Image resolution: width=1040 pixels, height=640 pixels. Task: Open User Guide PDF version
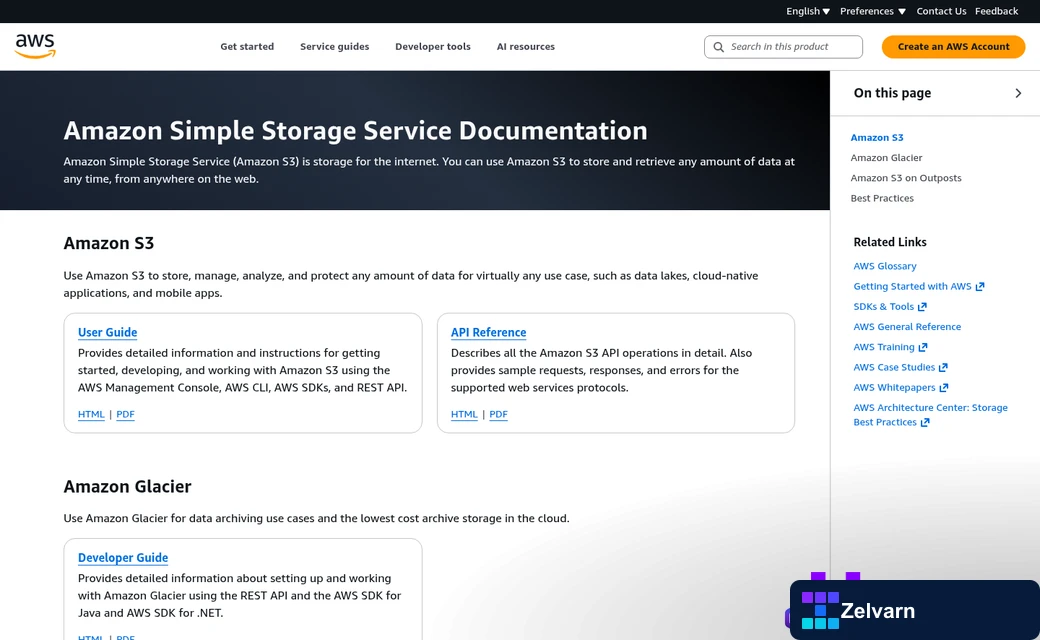click(x=125, y=415)
